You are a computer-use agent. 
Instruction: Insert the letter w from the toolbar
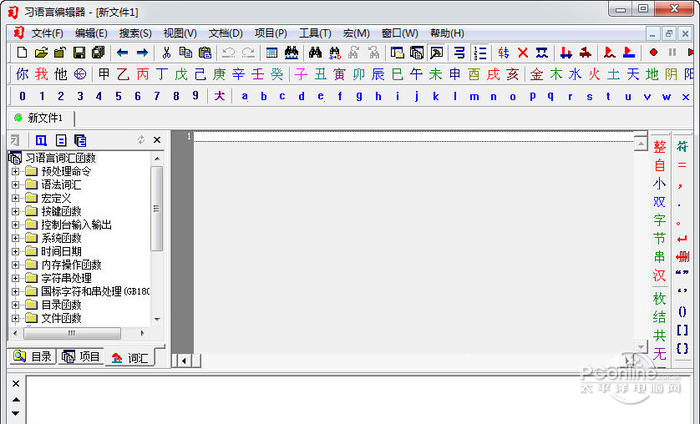[666, 96]
